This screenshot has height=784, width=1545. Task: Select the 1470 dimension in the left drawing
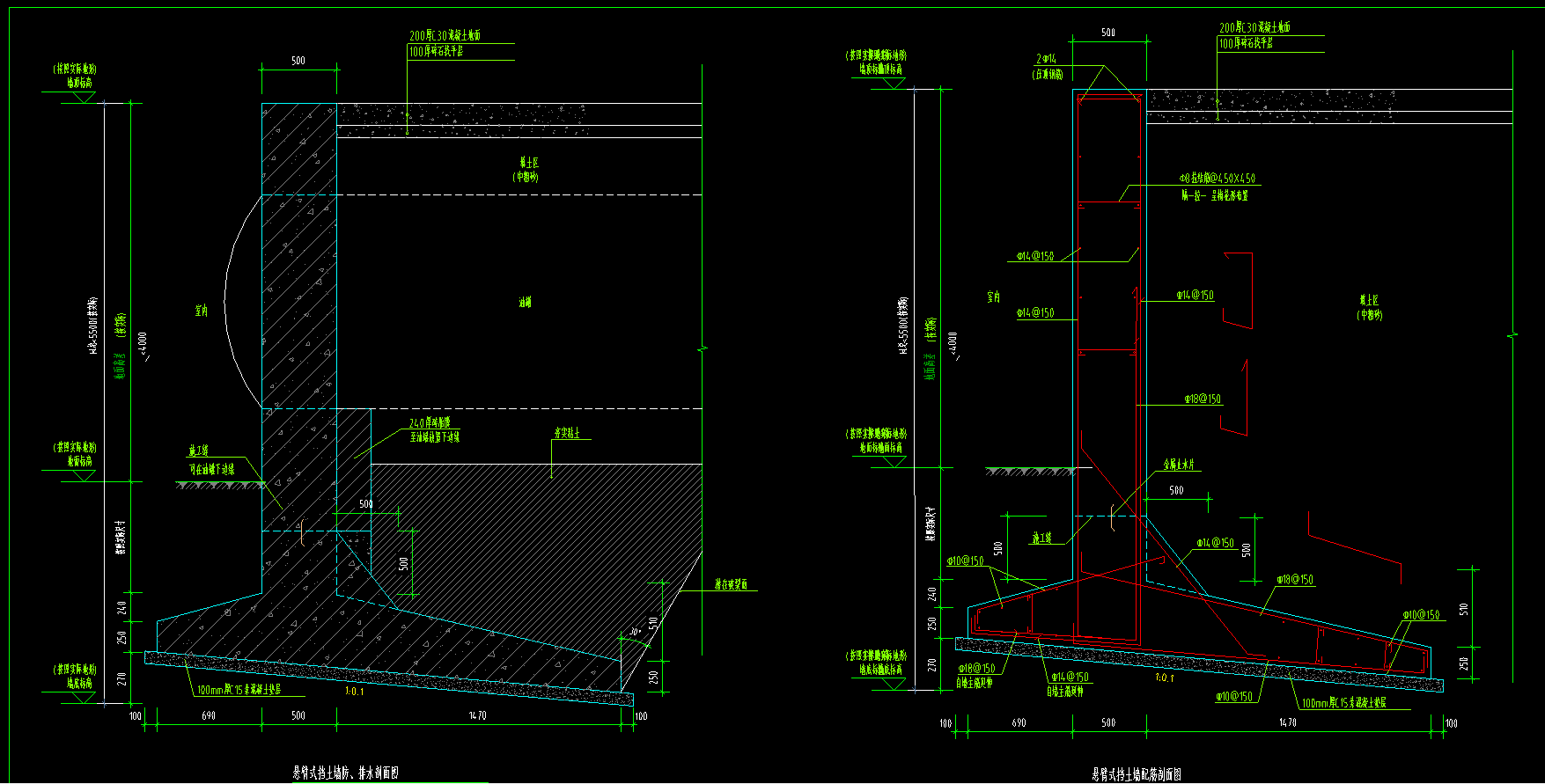point(477,715)
